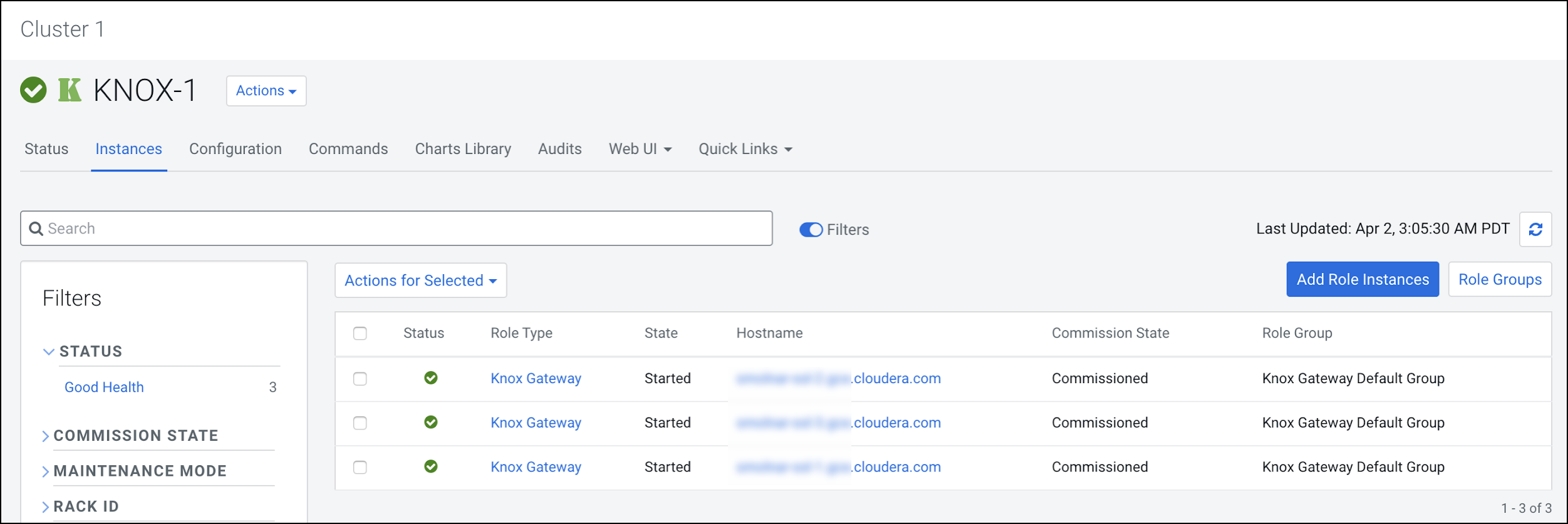Select the first Knox Gateway row checkbox

tap(360, 379)
